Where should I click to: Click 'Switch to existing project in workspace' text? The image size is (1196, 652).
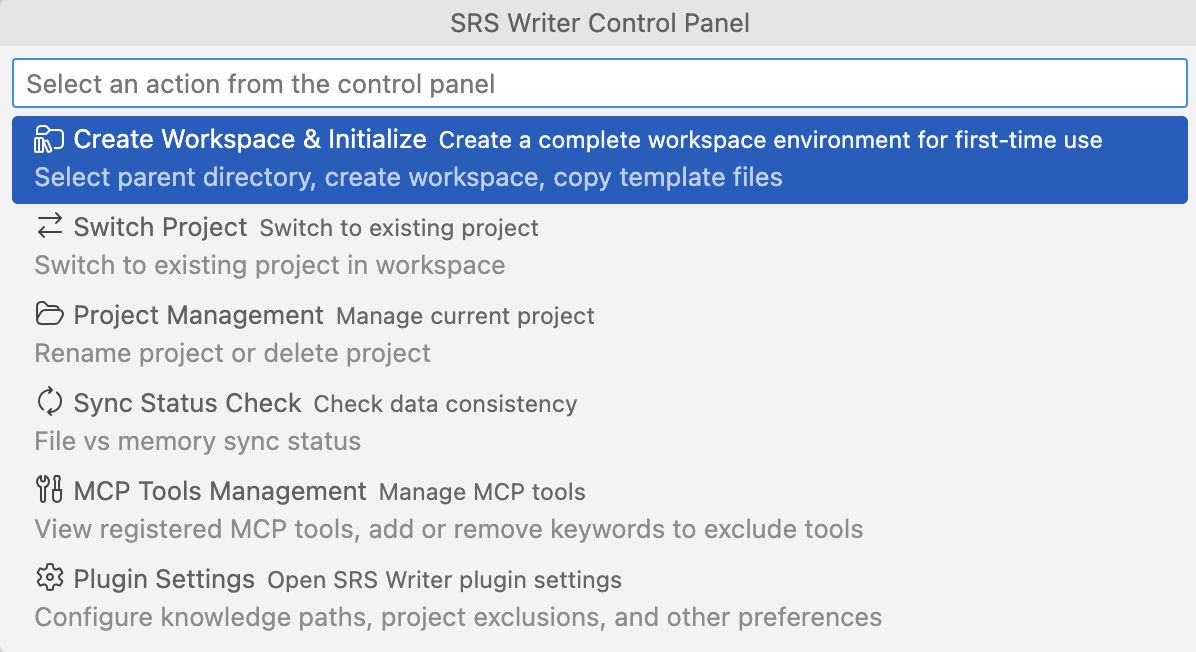click(270, 265)
